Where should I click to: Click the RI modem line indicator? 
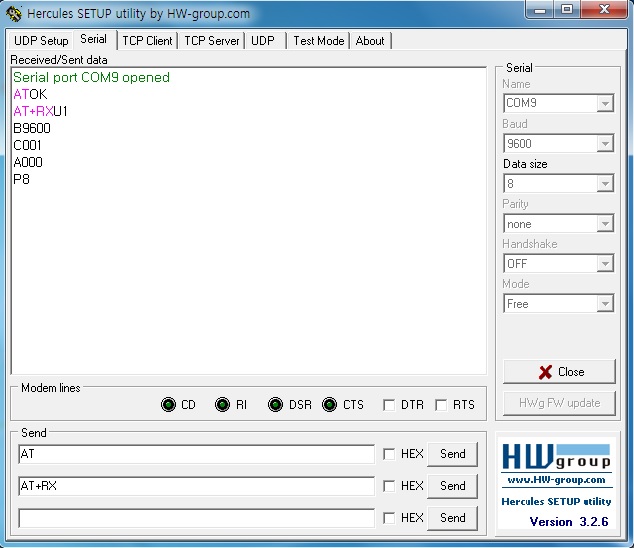tap(222, 404)
